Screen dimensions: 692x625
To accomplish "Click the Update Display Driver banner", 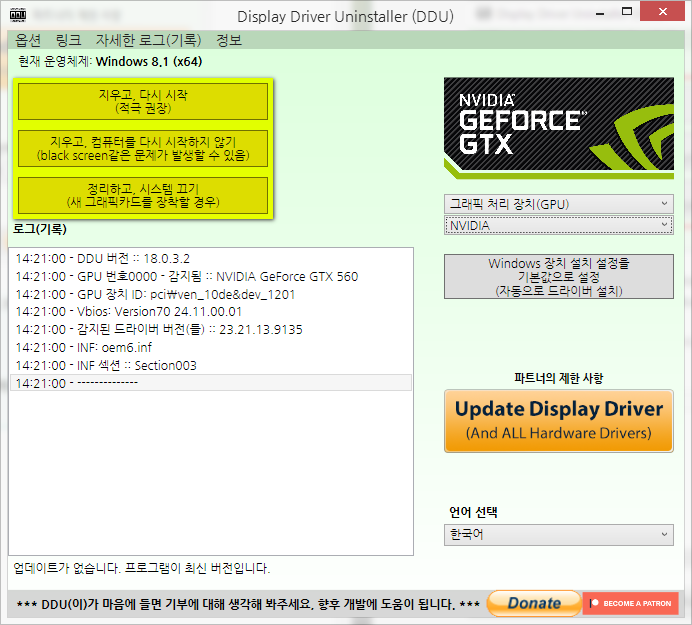I will [559, 421].
